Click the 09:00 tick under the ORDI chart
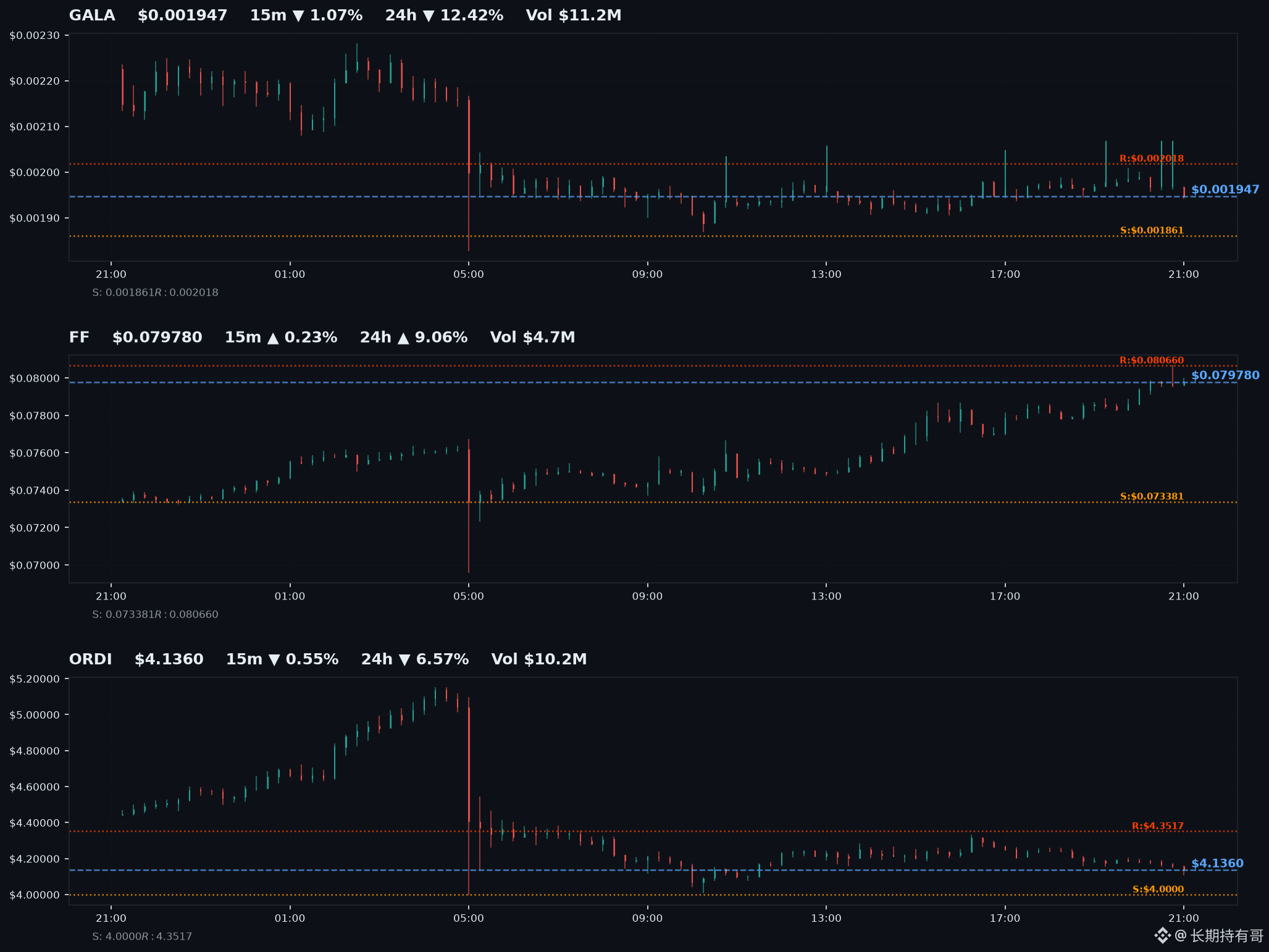This screenshot has width=1269, height=952. [647, 919]
